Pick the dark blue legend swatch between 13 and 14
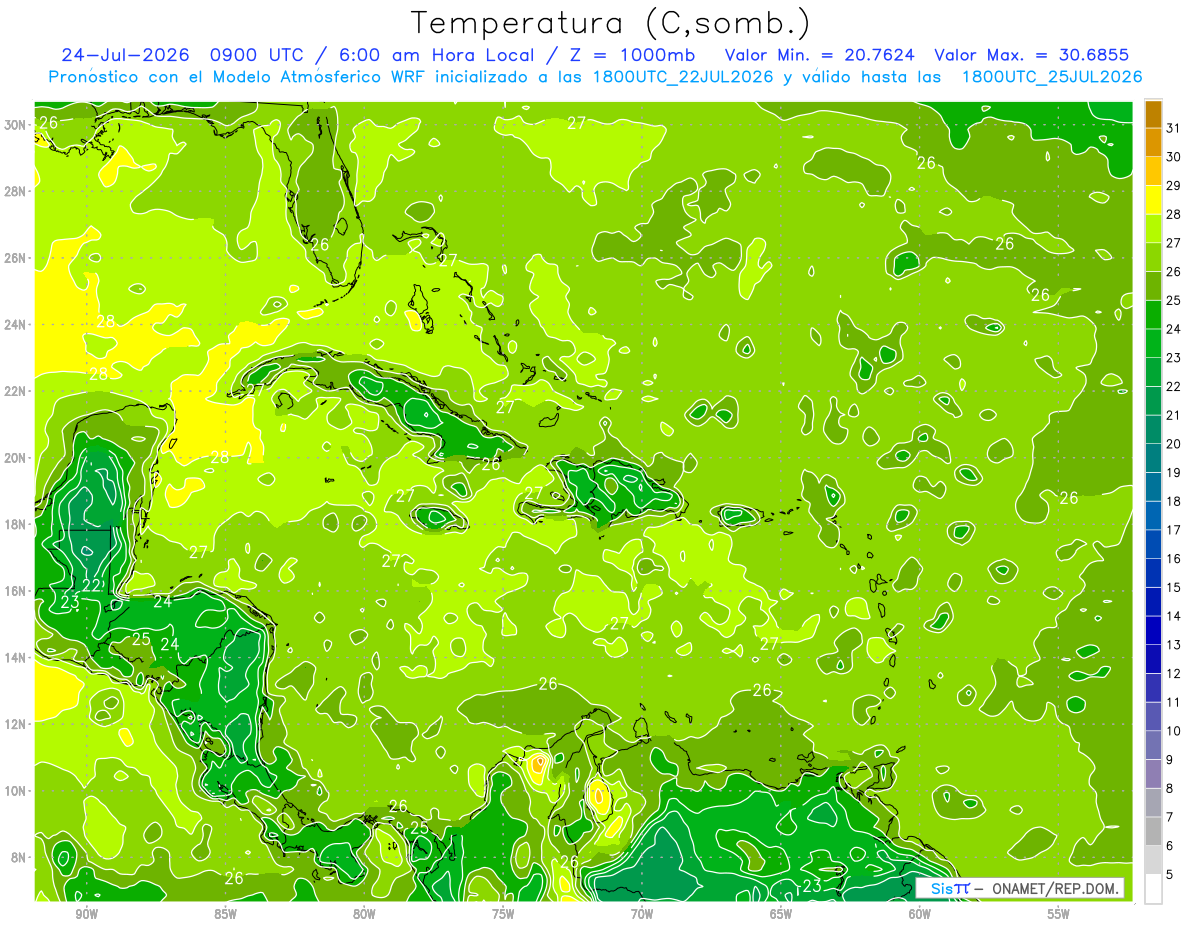Screen dimensions: 1200x927 click(1153, 630)
